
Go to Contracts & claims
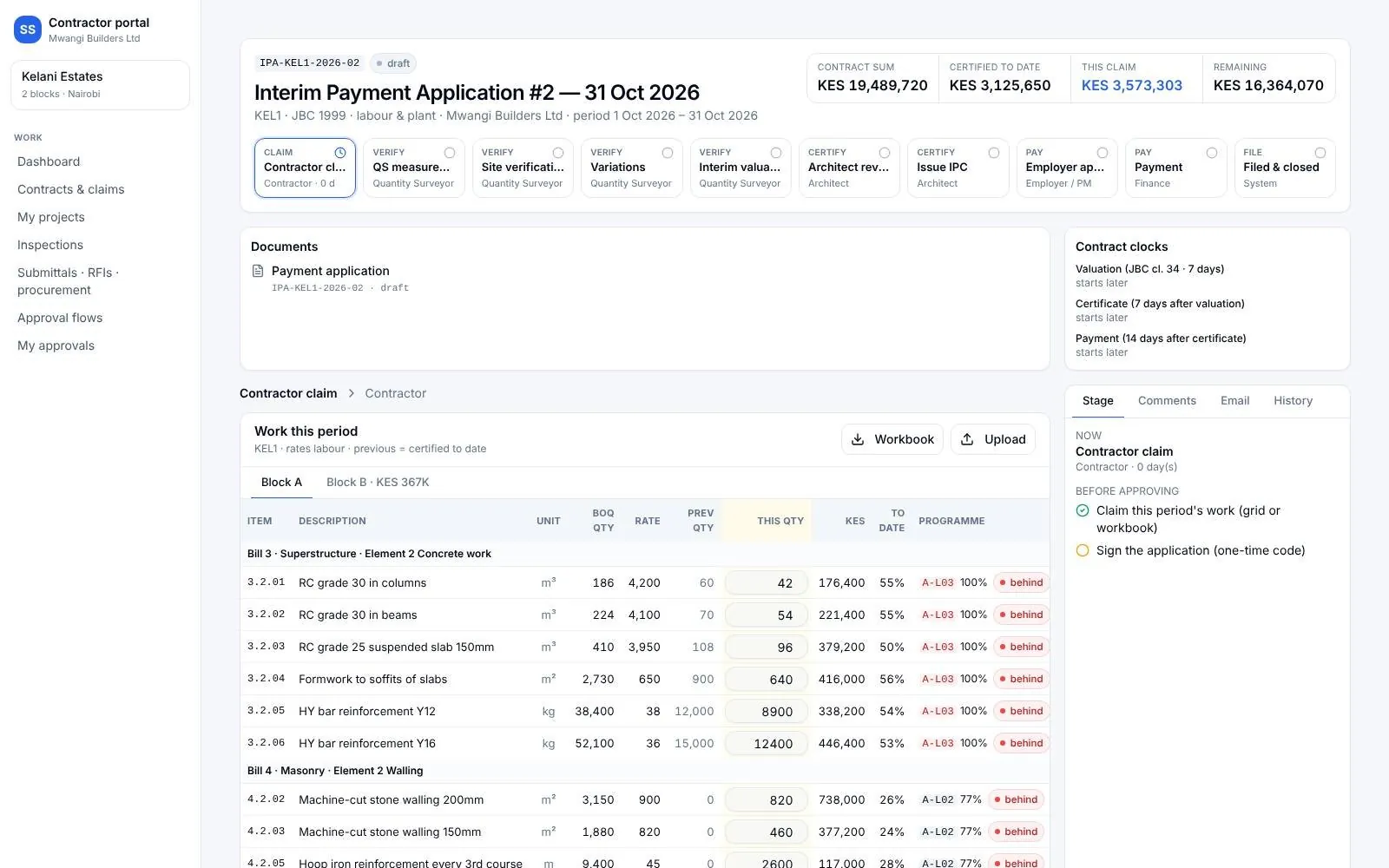tap(71, 189)
